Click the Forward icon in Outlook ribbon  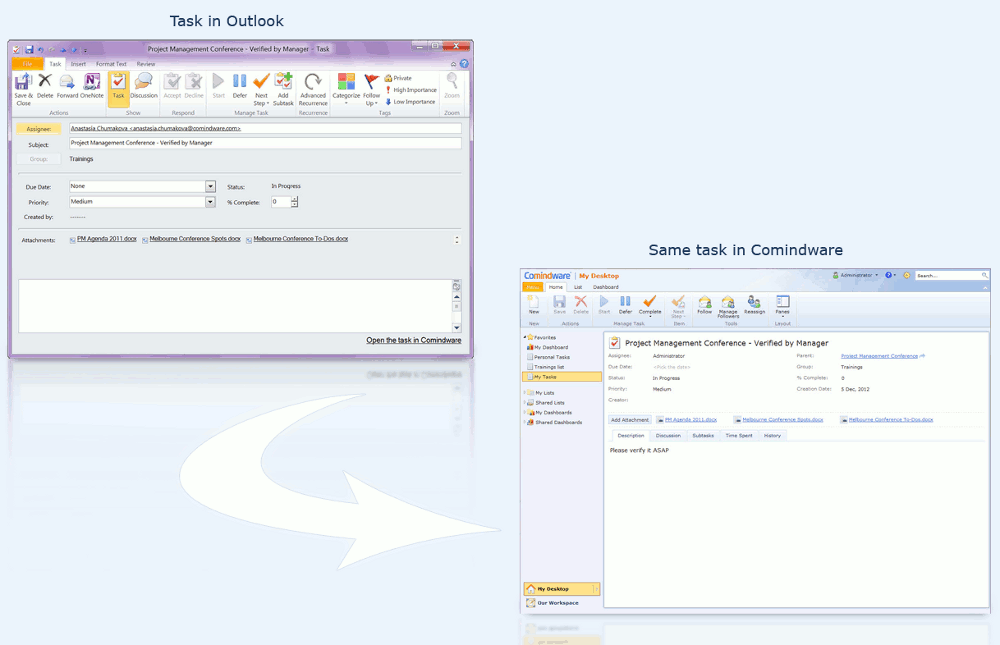click(67, 86)
